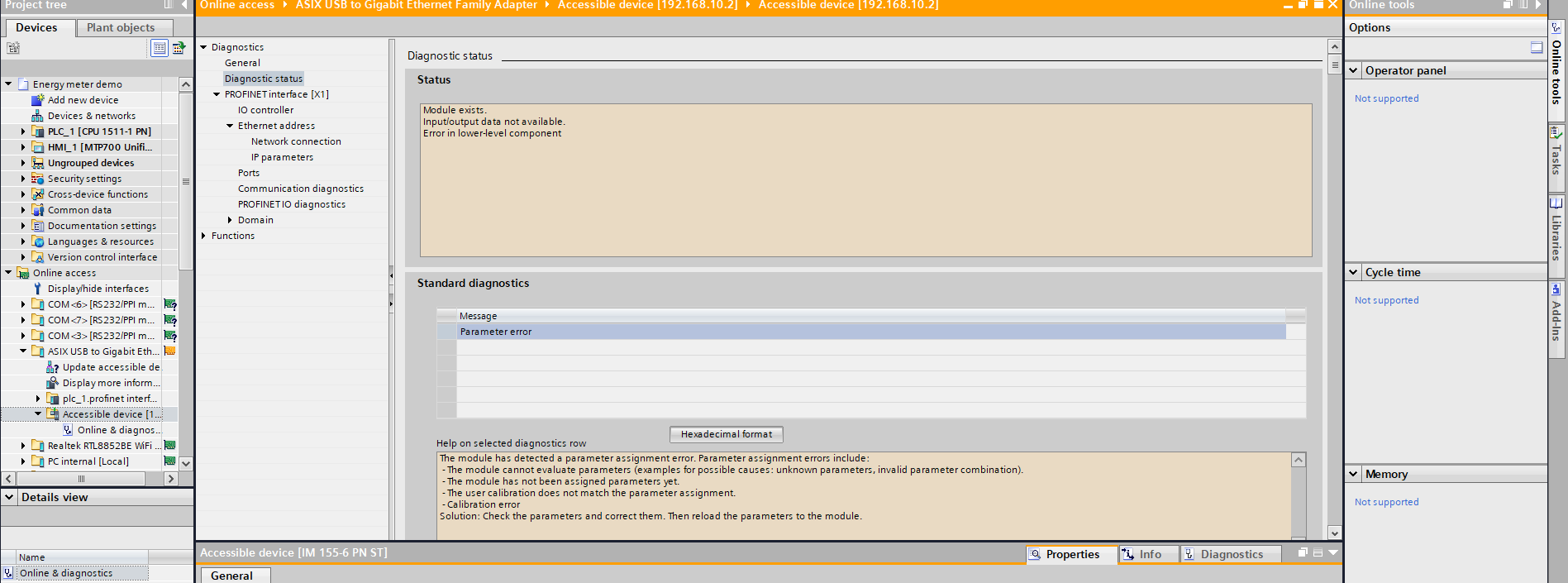Click main diagnostics view scroll down arrow

(x=1334, y=533)
